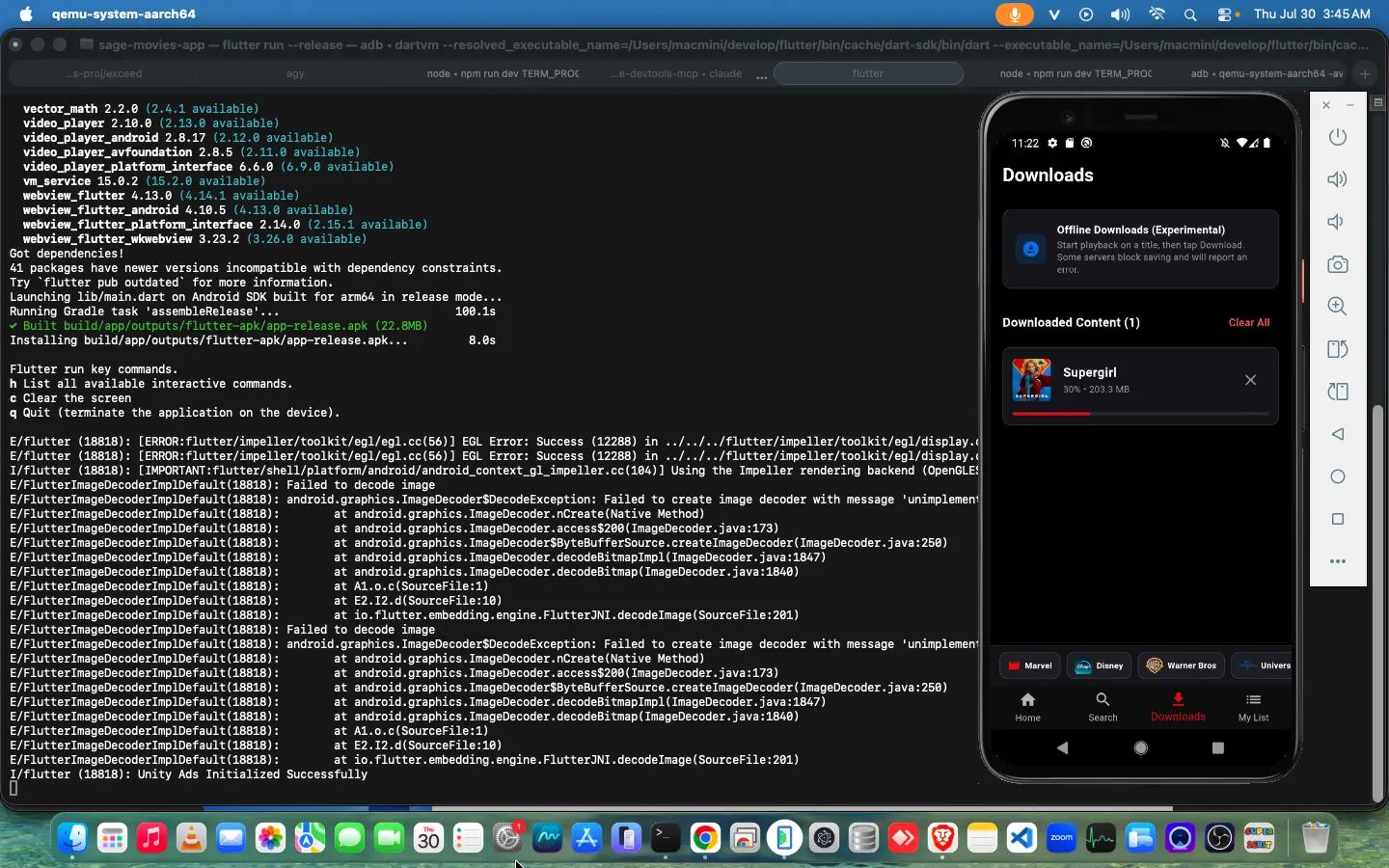The image size is (1389, 868).
Task: Lower the emulator volume with the small speaker icon
Action: (1336, 222)
